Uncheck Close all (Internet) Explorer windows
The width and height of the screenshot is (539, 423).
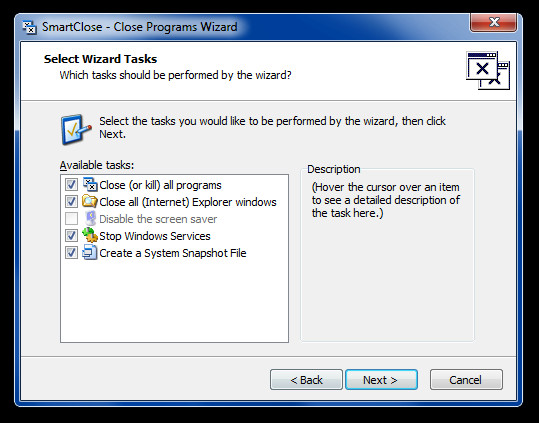(x=71, y=202)
